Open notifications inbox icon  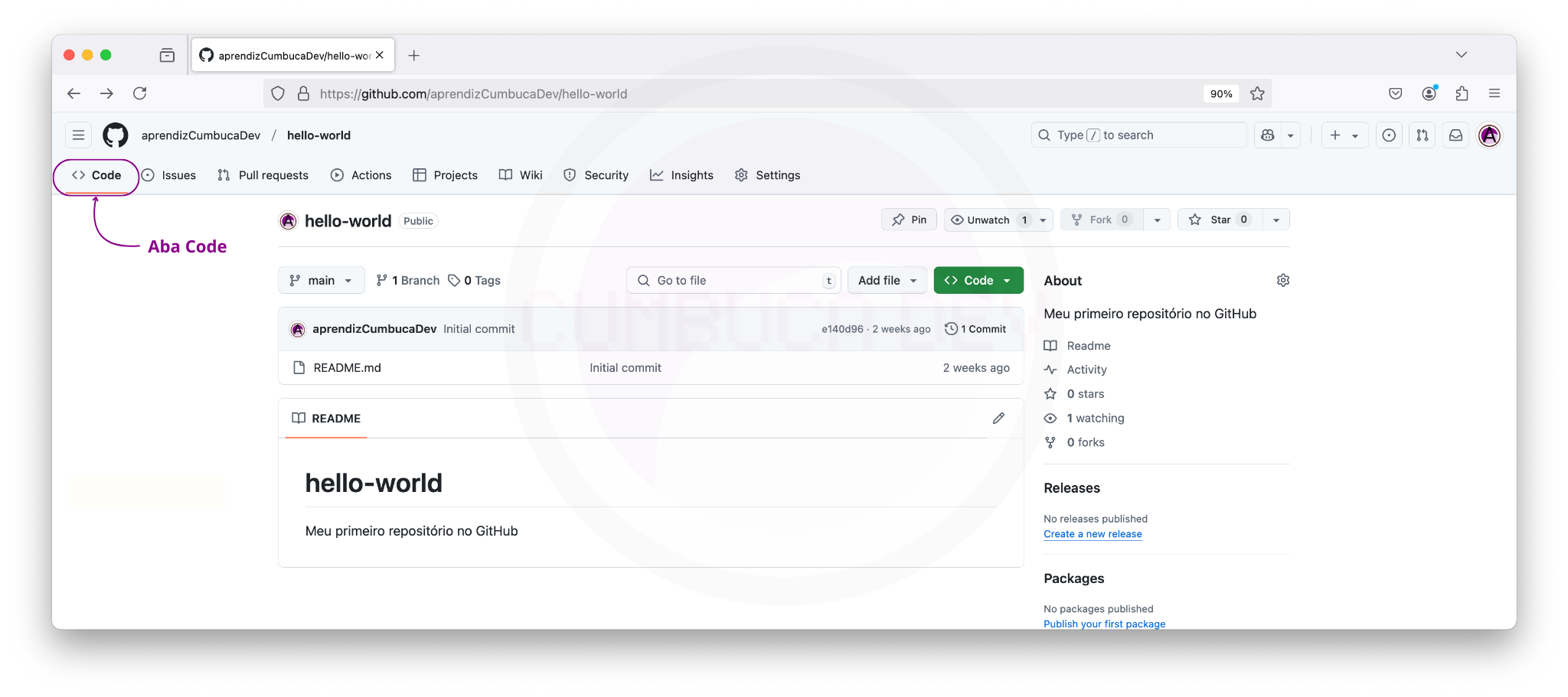(1455, 135)
